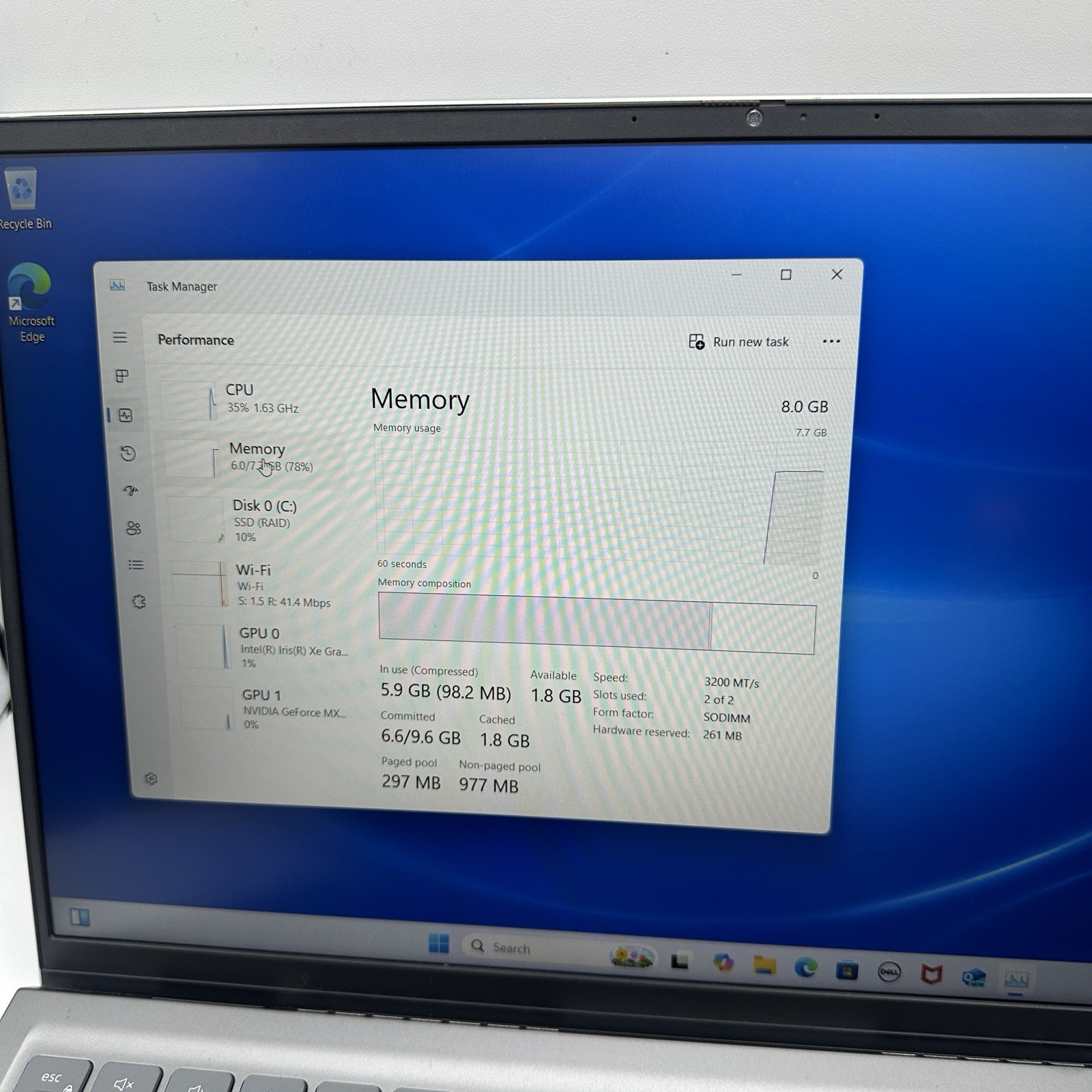Click the Hardware reserved 261 MB value

pyautogui.click(x=722, y=735)
